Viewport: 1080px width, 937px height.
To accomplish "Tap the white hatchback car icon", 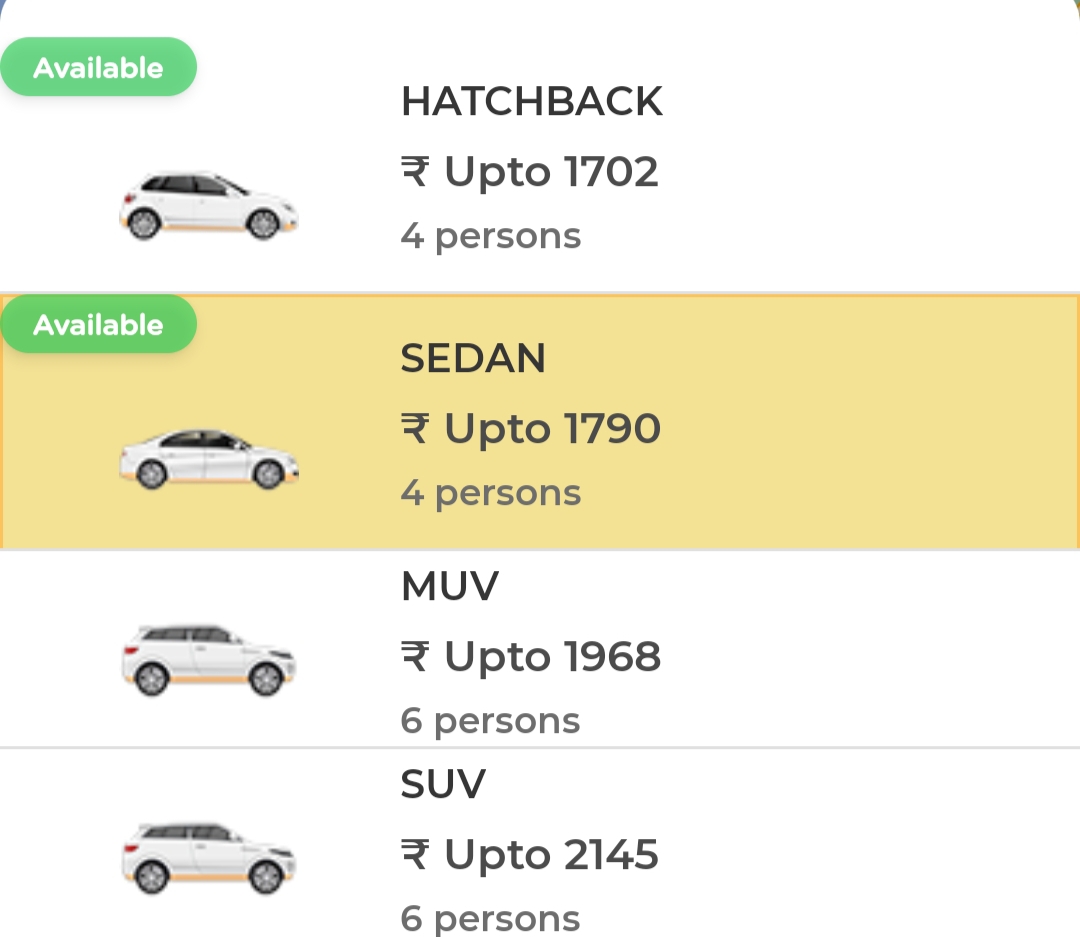I will [x=209, y=206].
